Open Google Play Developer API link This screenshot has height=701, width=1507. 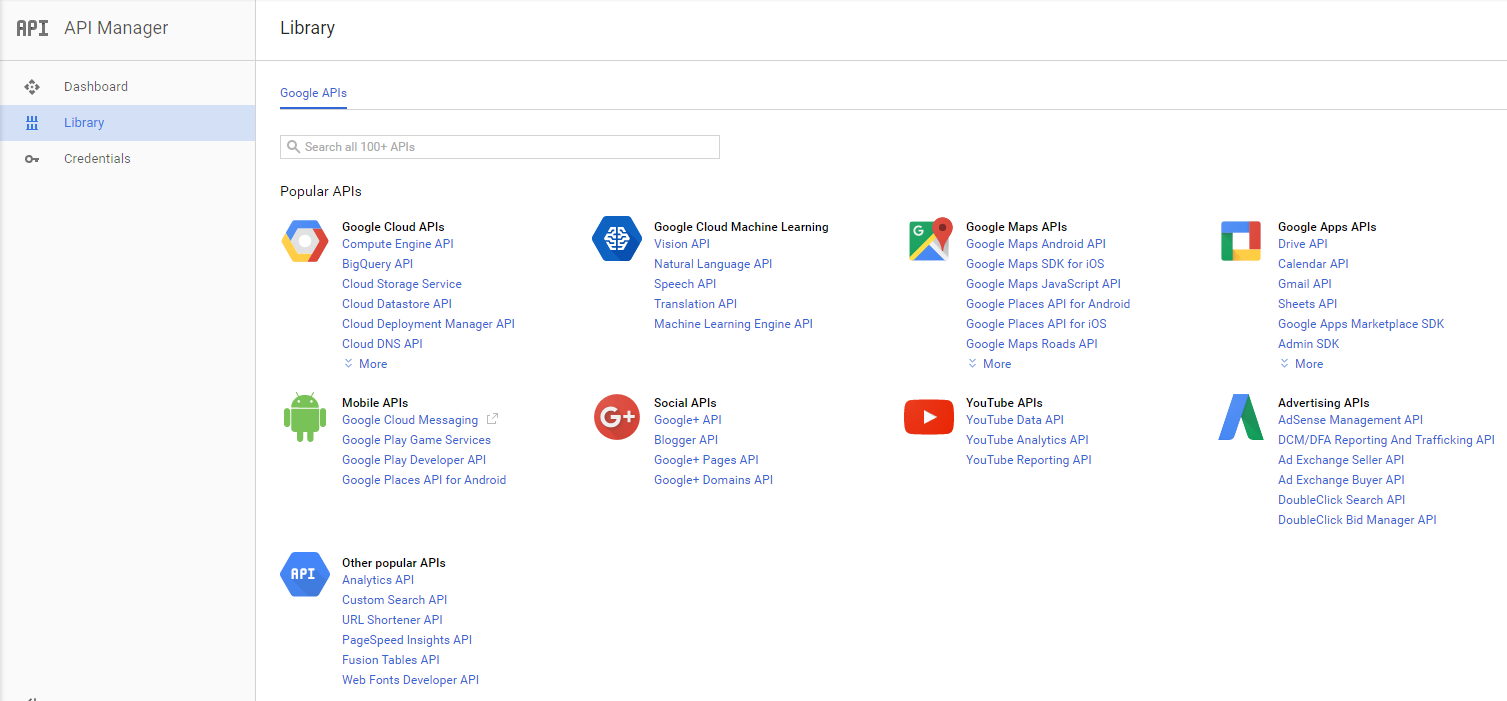[414, 460]
